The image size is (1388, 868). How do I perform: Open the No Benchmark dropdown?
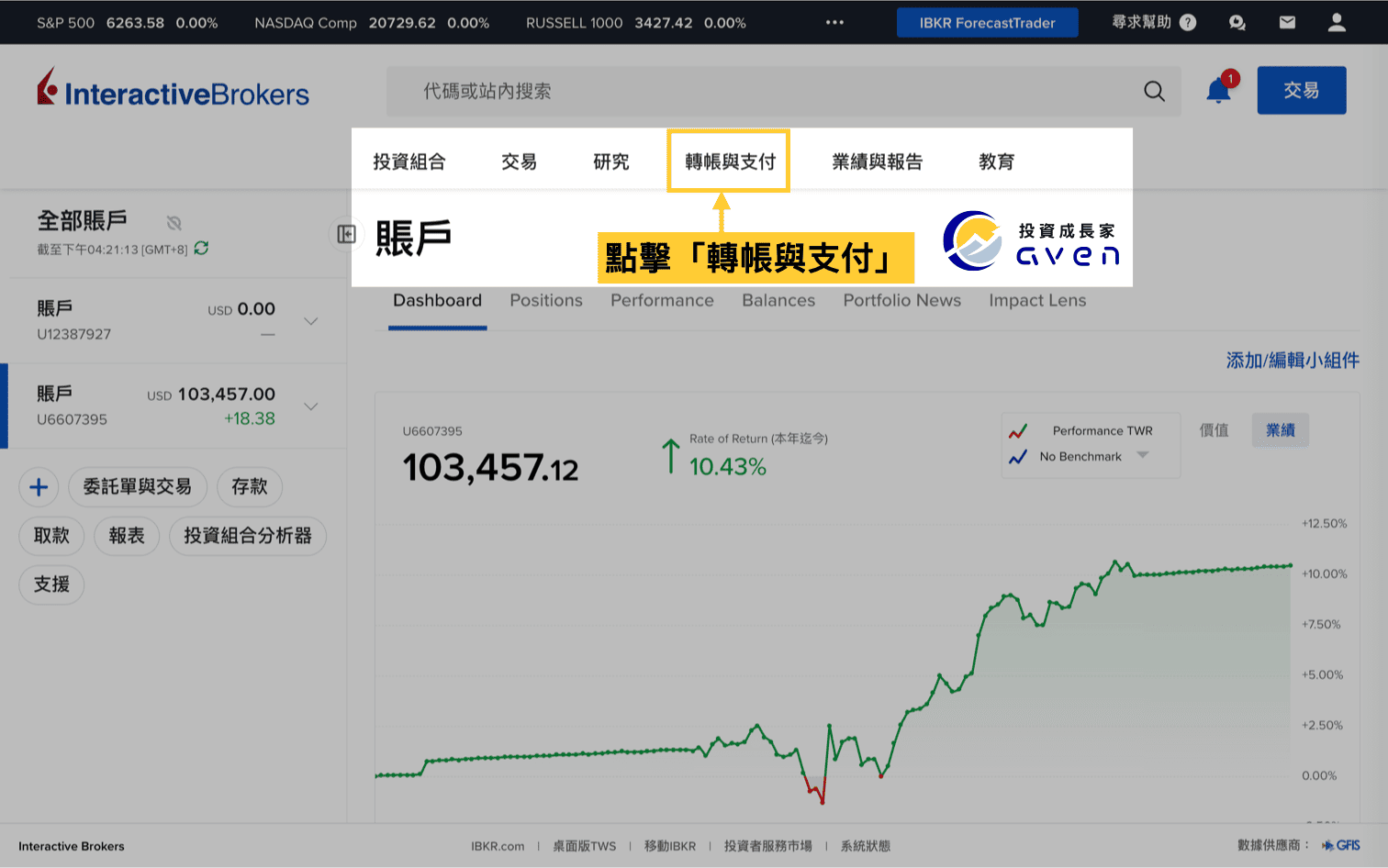1092,456
